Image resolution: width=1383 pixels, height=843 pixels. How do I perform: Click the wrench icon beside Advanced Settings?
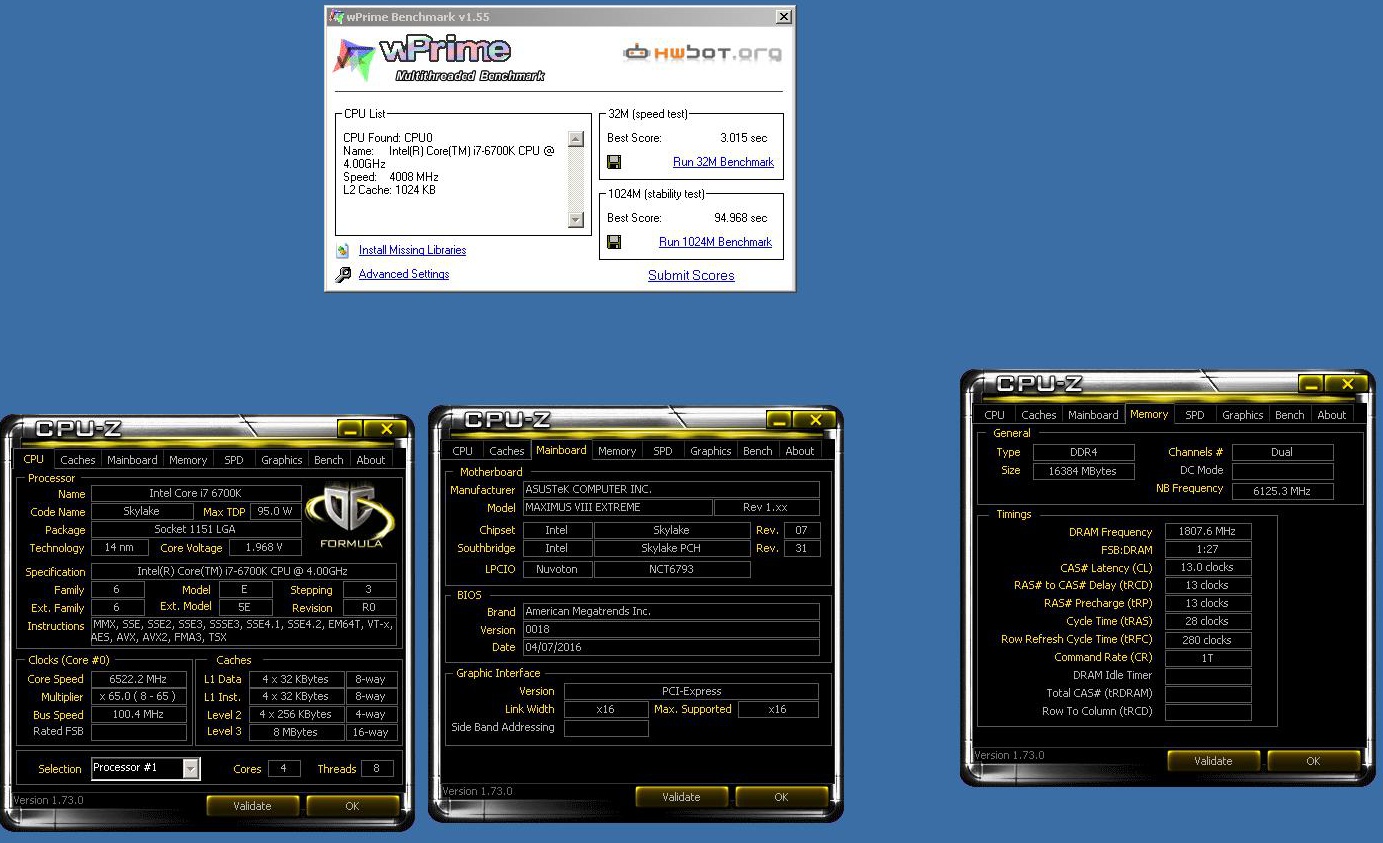(x=343, y=274)
